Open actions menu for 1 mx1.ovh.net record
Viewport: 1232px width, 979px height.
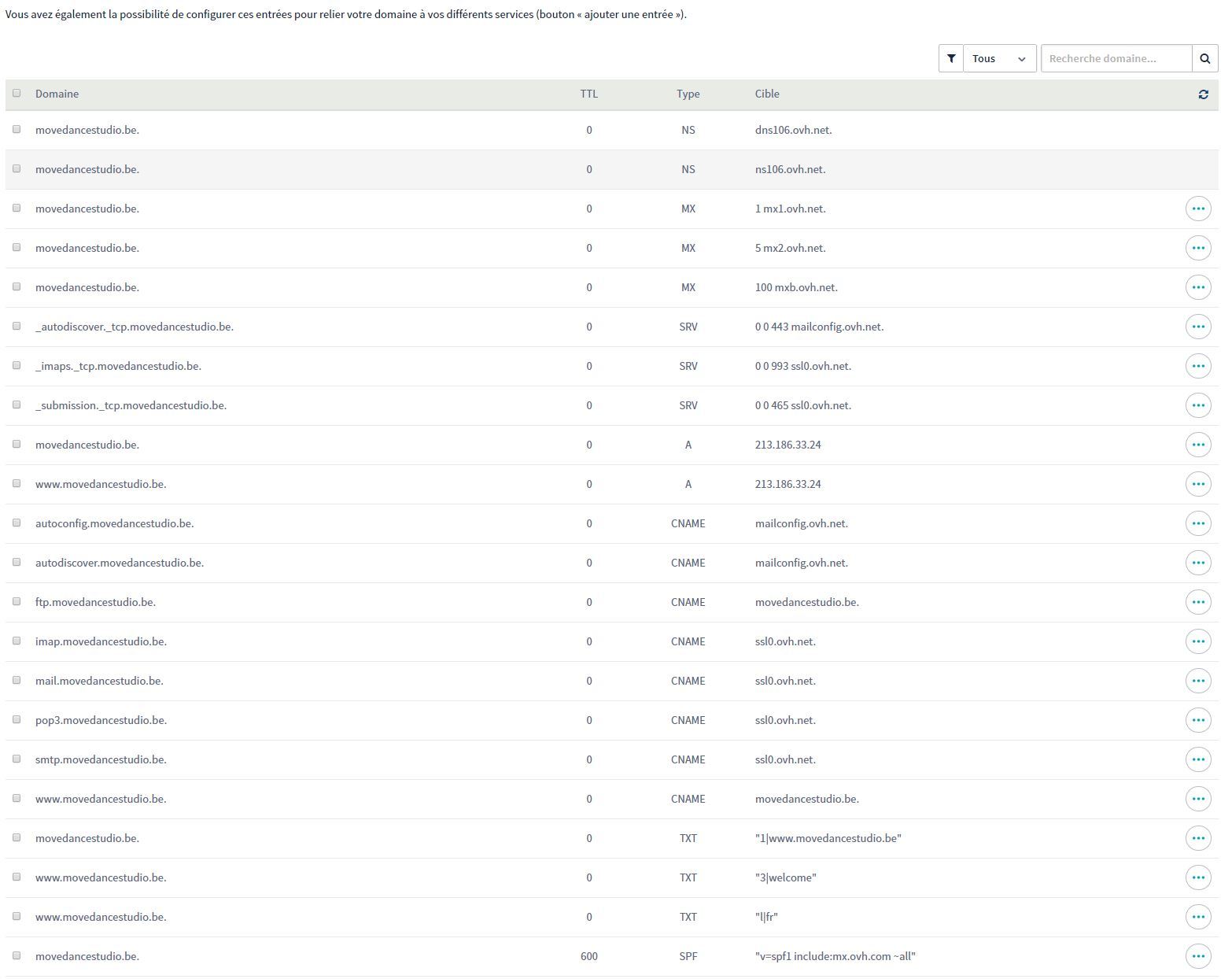coord(1197,209)
